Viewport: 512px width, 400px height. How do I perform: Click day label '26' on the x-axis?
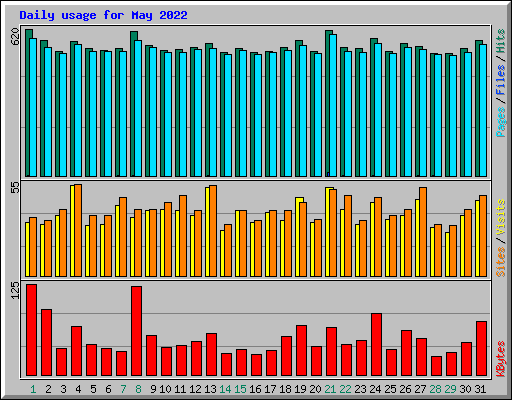pyautogui.click(x=405, y=389)
